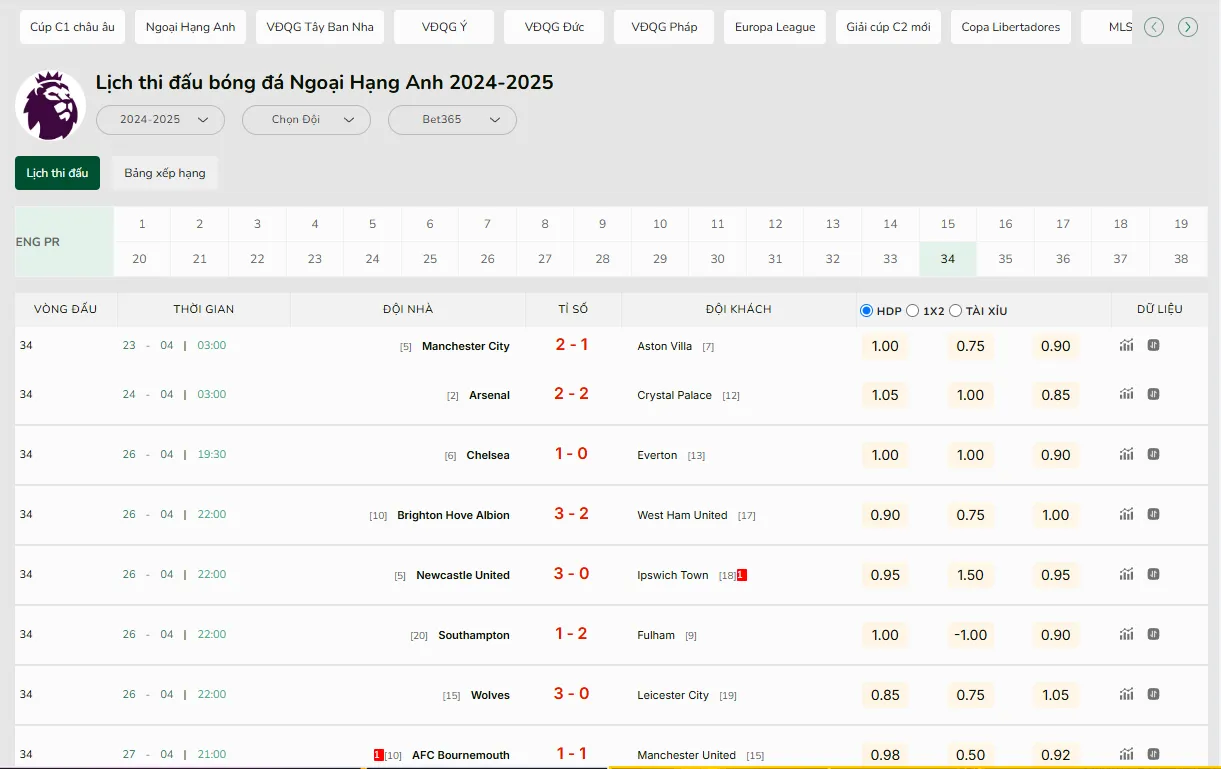The width and height of the screenshot is (1221, 769).
Task: Click the compare arrows icon for Newcastle United row
Action: (x=1153, y=574)
